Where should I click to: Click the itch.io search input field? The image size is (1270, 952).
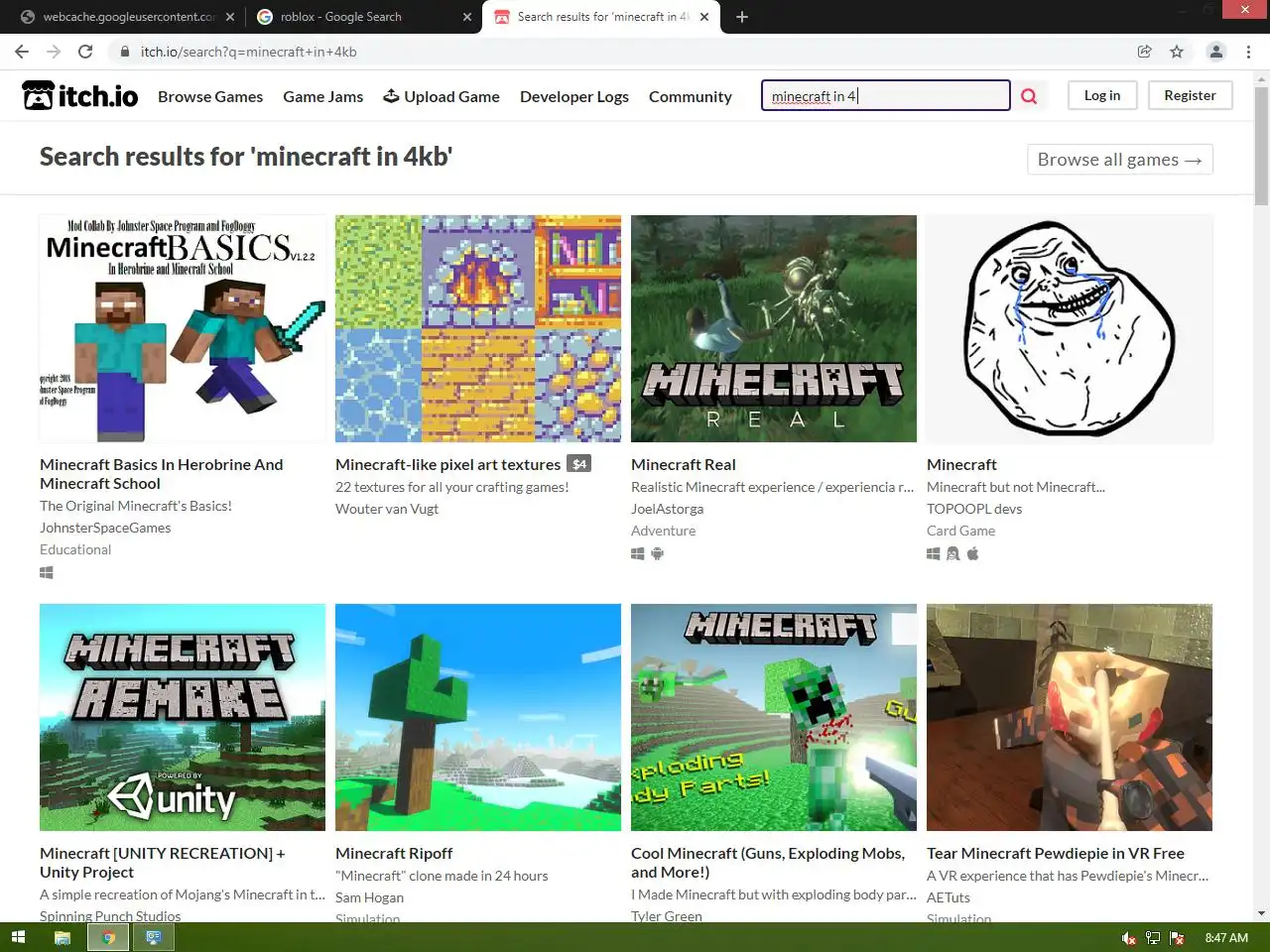[886, 95]
